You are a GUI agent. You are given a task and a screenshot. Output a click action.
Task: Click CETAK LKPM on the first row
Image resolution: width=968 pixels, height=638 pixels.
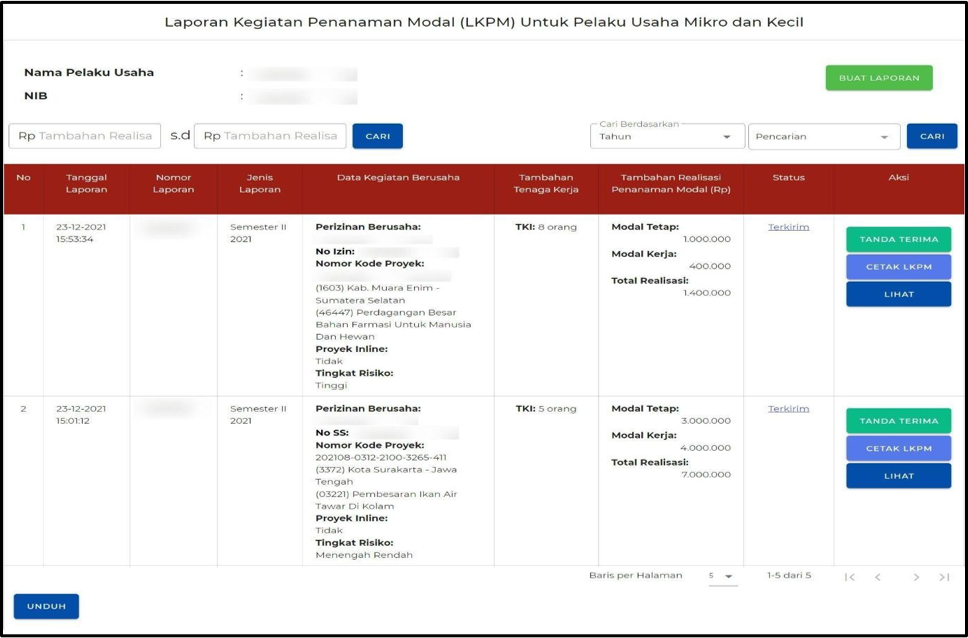coord(897,267)
